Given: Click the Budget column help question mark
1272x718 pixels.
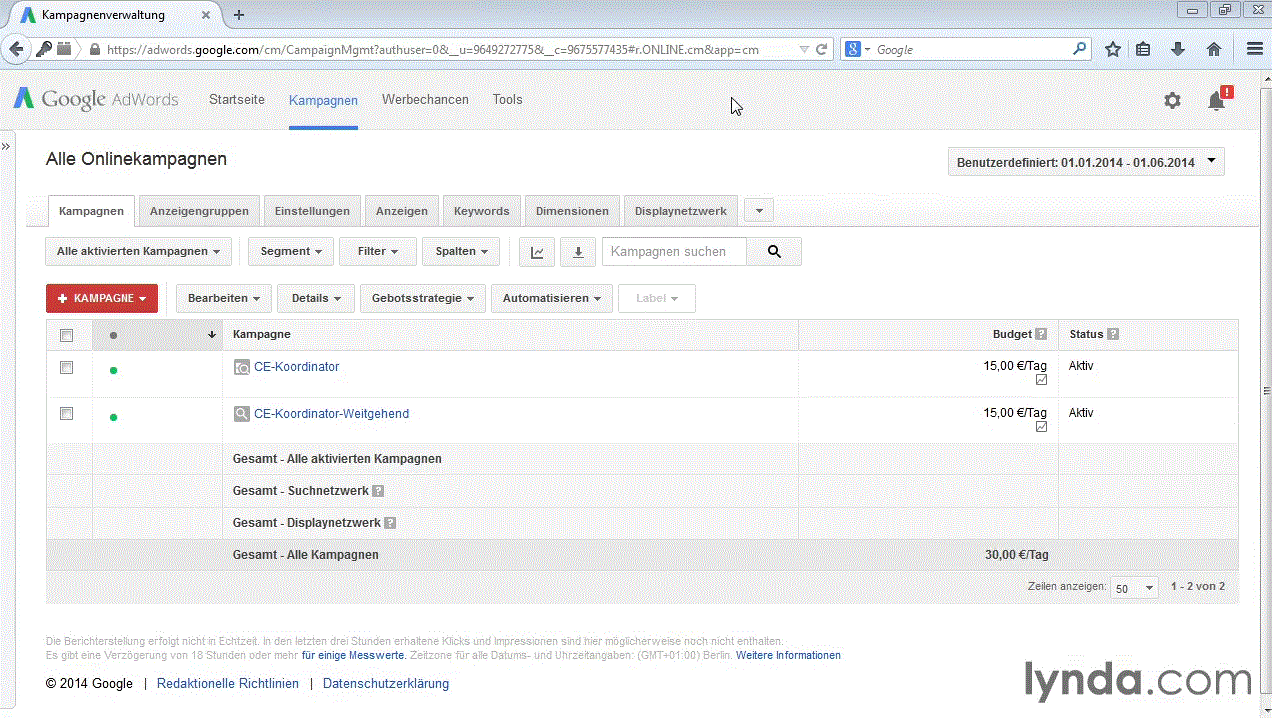Looking at the screenshot, I should point(1041,335).
